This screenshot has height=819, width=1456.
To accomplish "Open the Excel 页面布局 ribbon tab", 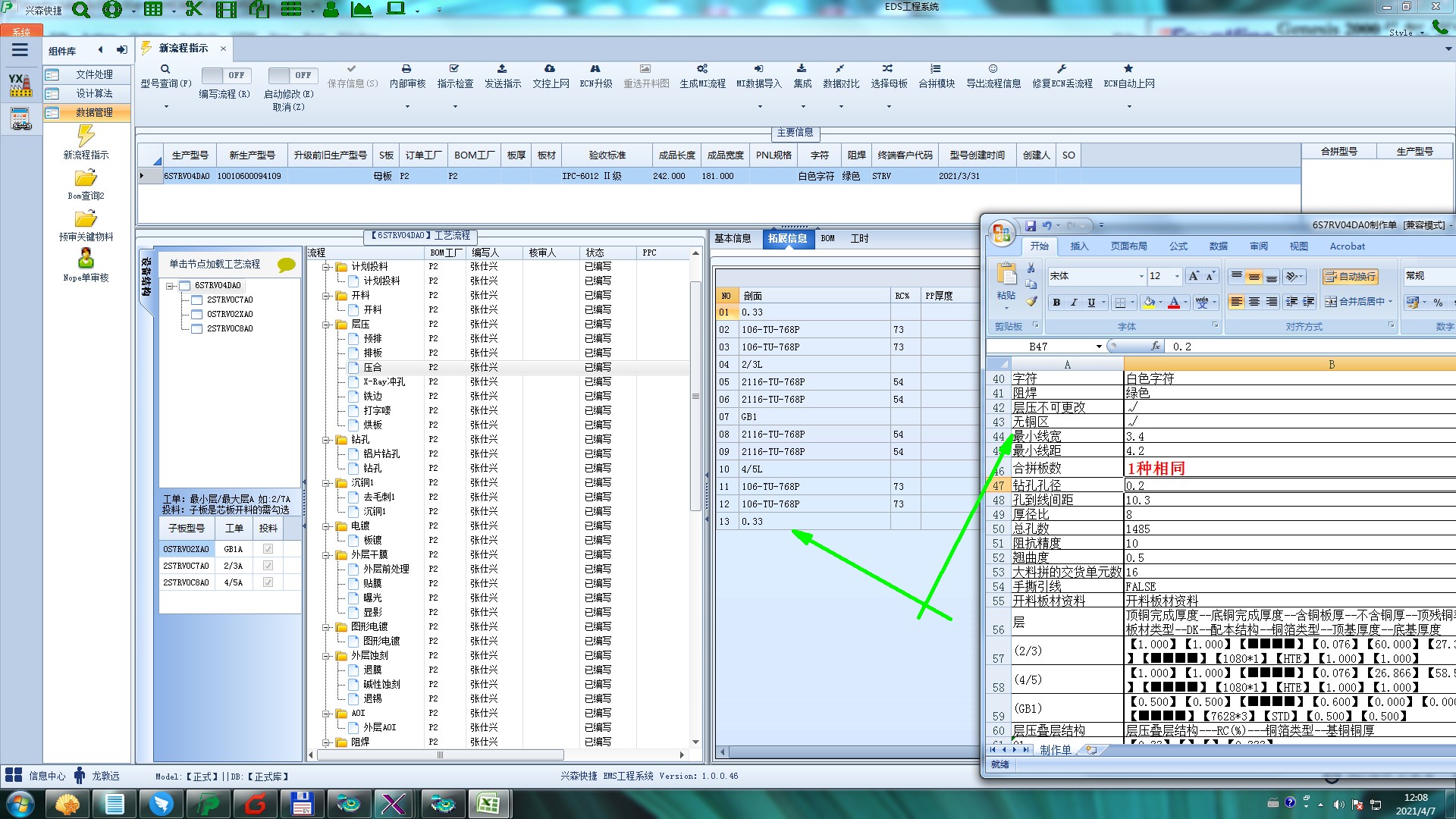I will tap(1128, 246).
